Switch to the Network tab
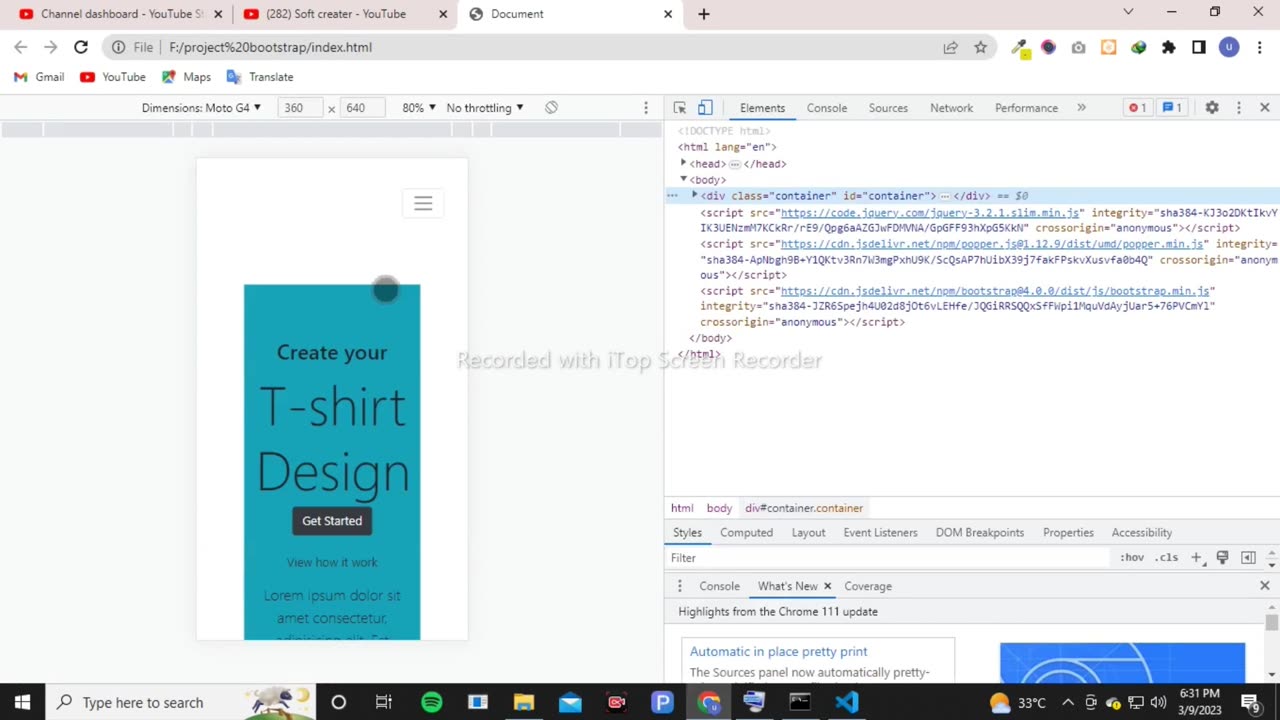 click(951, 108)
